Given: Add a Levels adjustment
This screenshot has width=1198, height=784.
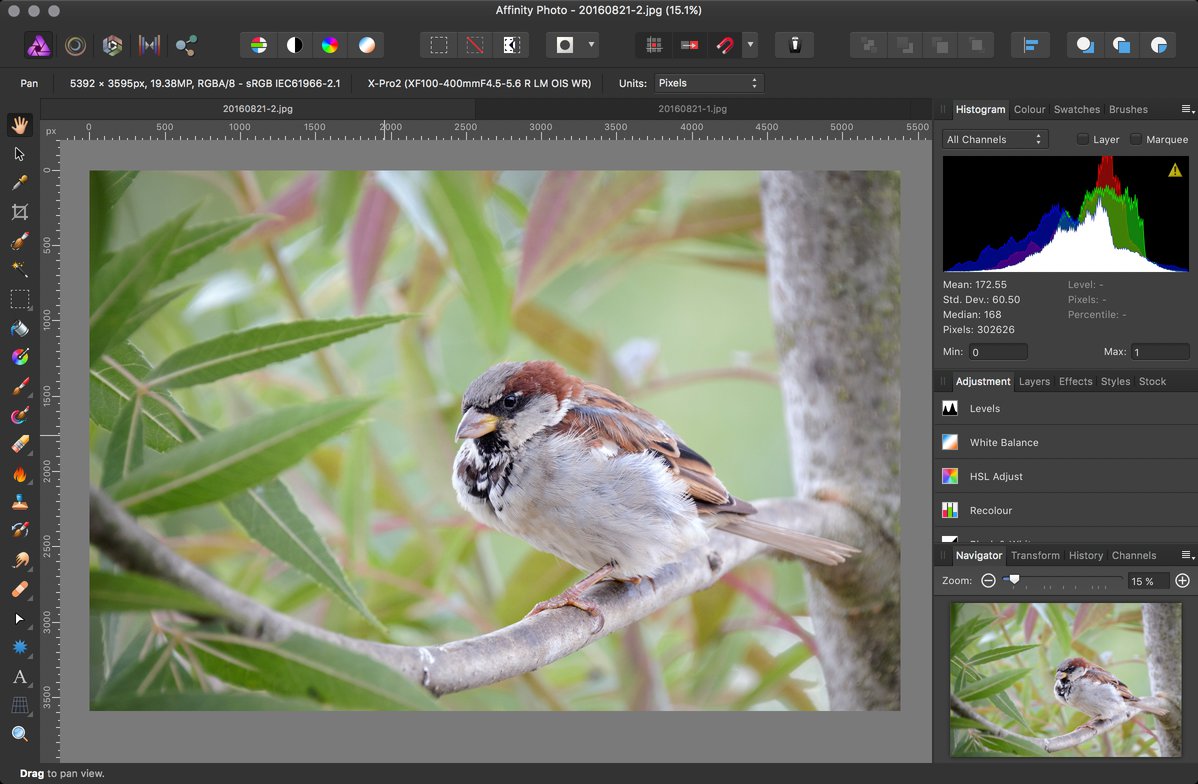Looking at the screenshot, I should [1065, 408].
